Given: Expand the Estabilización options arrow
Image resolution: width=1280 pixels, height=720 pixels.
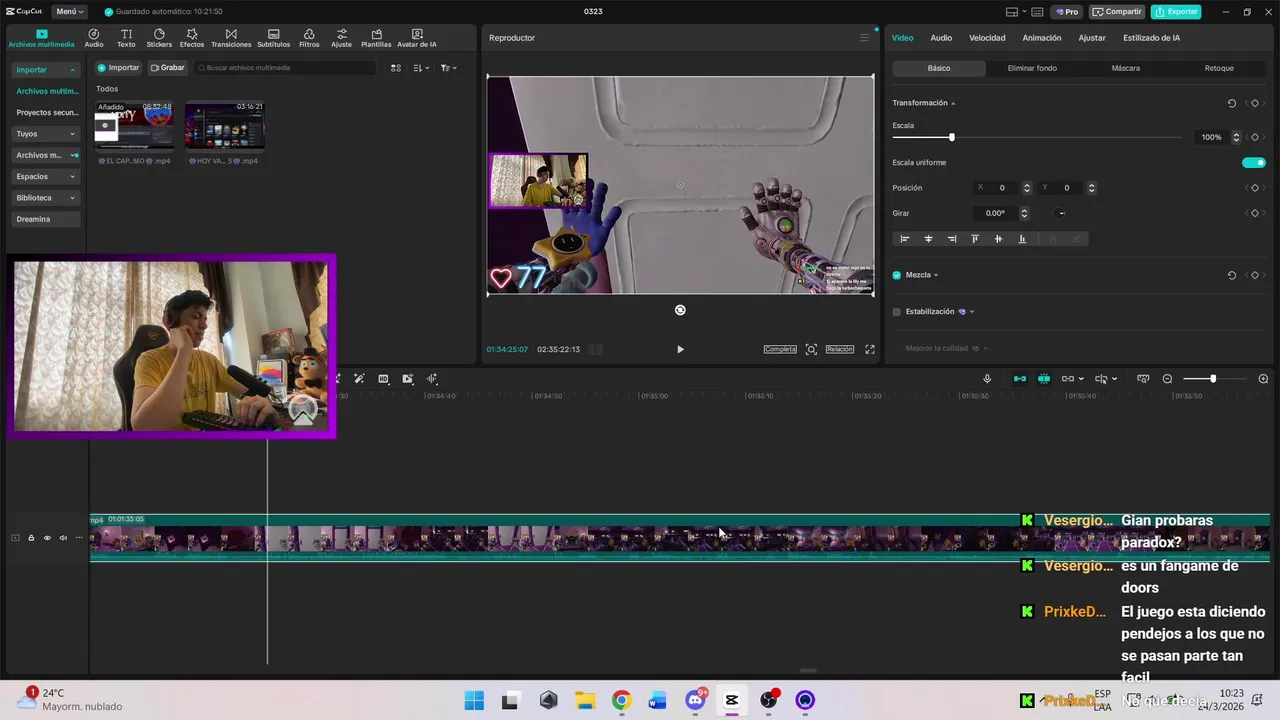Looking at the screenshot, I should 972,312.
